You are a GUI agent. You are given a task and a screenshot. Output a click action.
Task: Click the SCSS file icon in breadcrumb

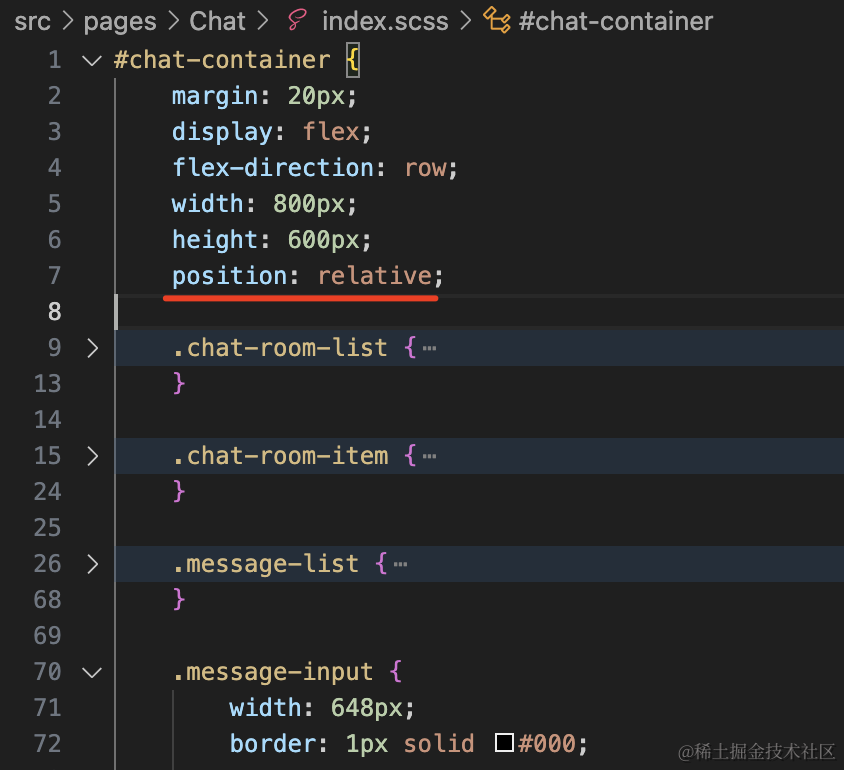[297, 20]
